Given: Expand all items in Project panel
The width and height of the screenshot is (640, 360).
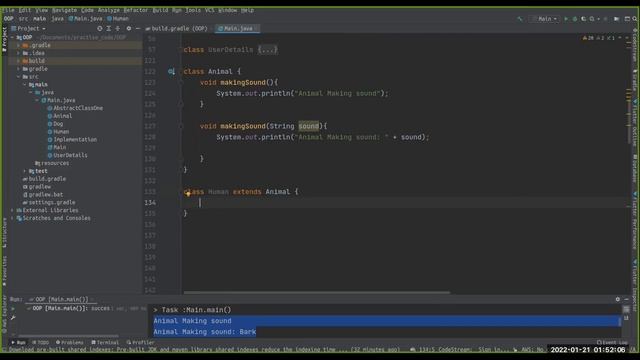Looking at the screenshot, I should coord(109,29).
